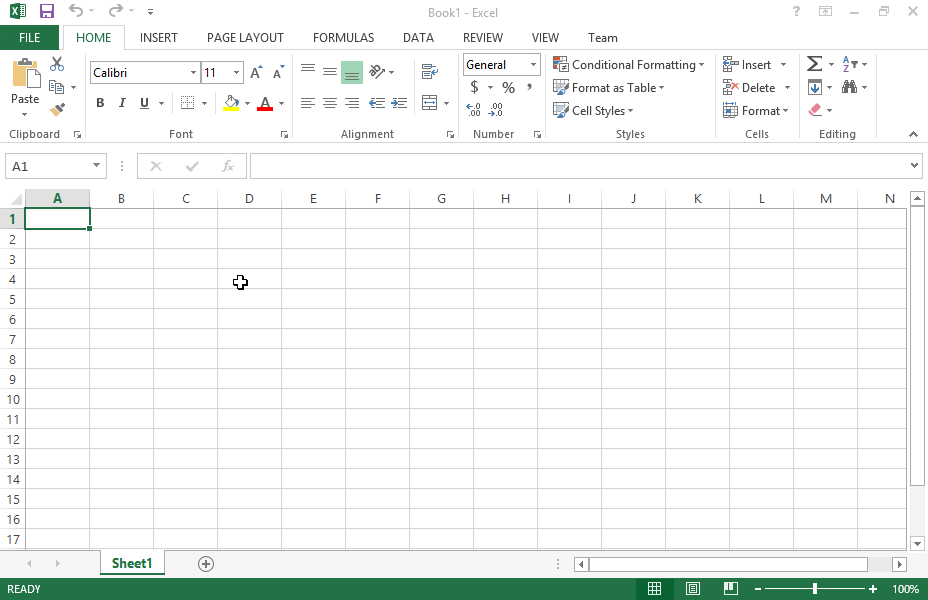
Task: Select the Sheet1 tab
Action: tap(132, 563)
